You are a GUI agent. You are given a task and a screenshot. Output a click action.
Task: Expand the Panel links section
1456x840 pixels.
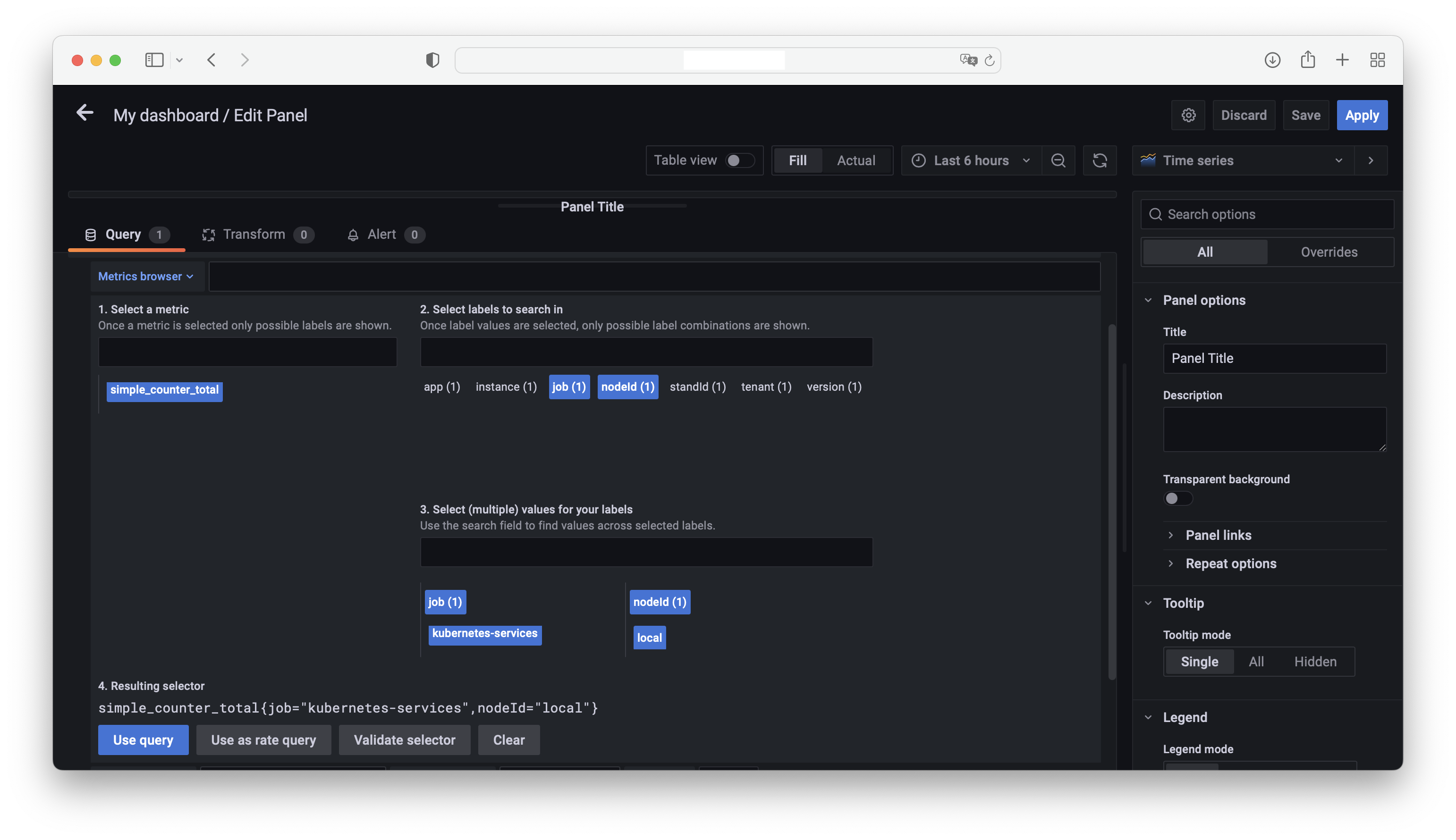pyautogui.click(x=1170, y=535)
